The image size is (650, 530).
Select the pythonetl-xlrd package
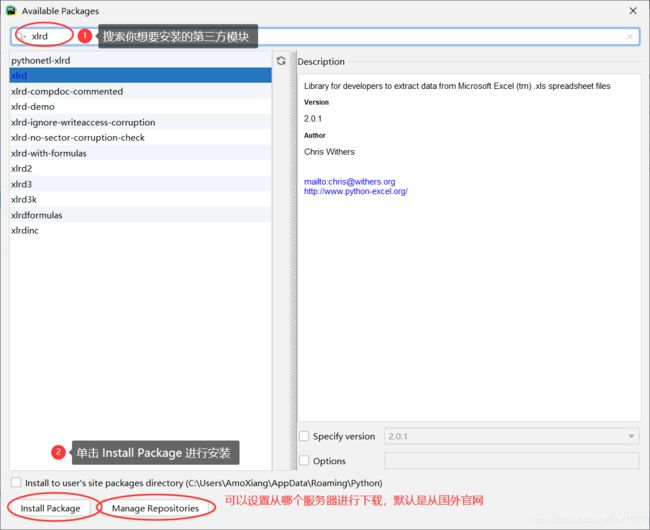coord(141,60)
